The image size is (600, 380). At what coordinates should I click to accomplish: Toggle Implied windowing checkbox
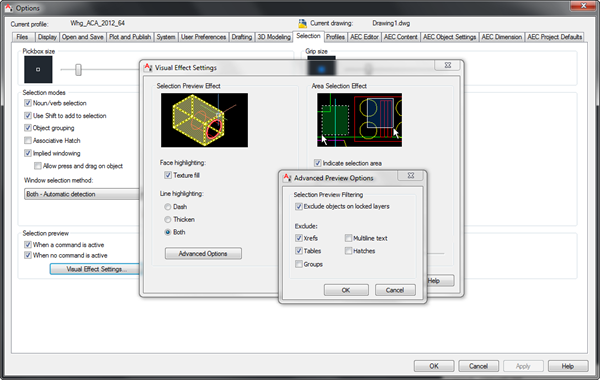point(28,153)
